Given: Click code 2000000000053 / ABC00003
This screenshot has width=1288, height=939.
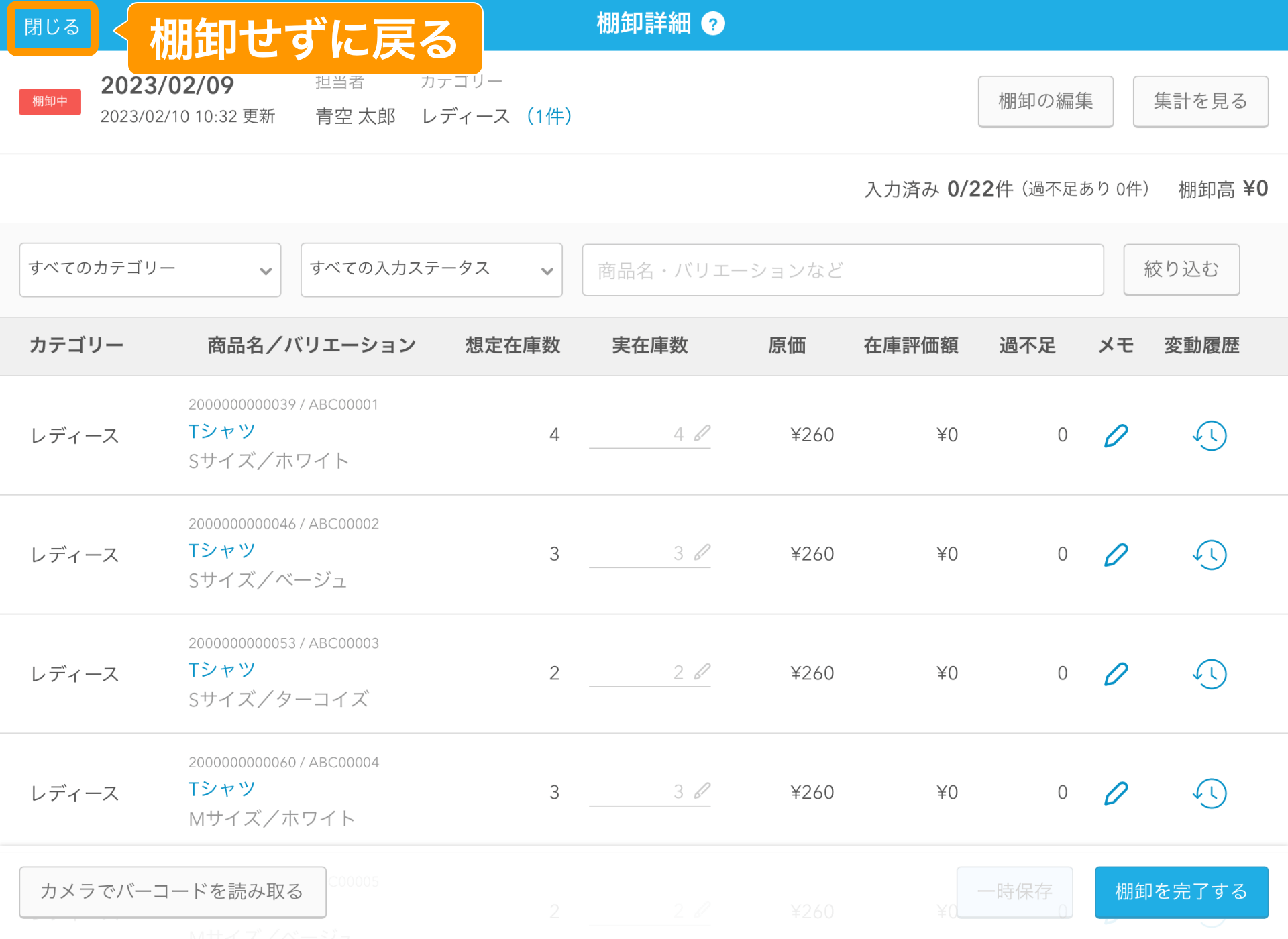Looking at the screenshot, I should (283, 643).
